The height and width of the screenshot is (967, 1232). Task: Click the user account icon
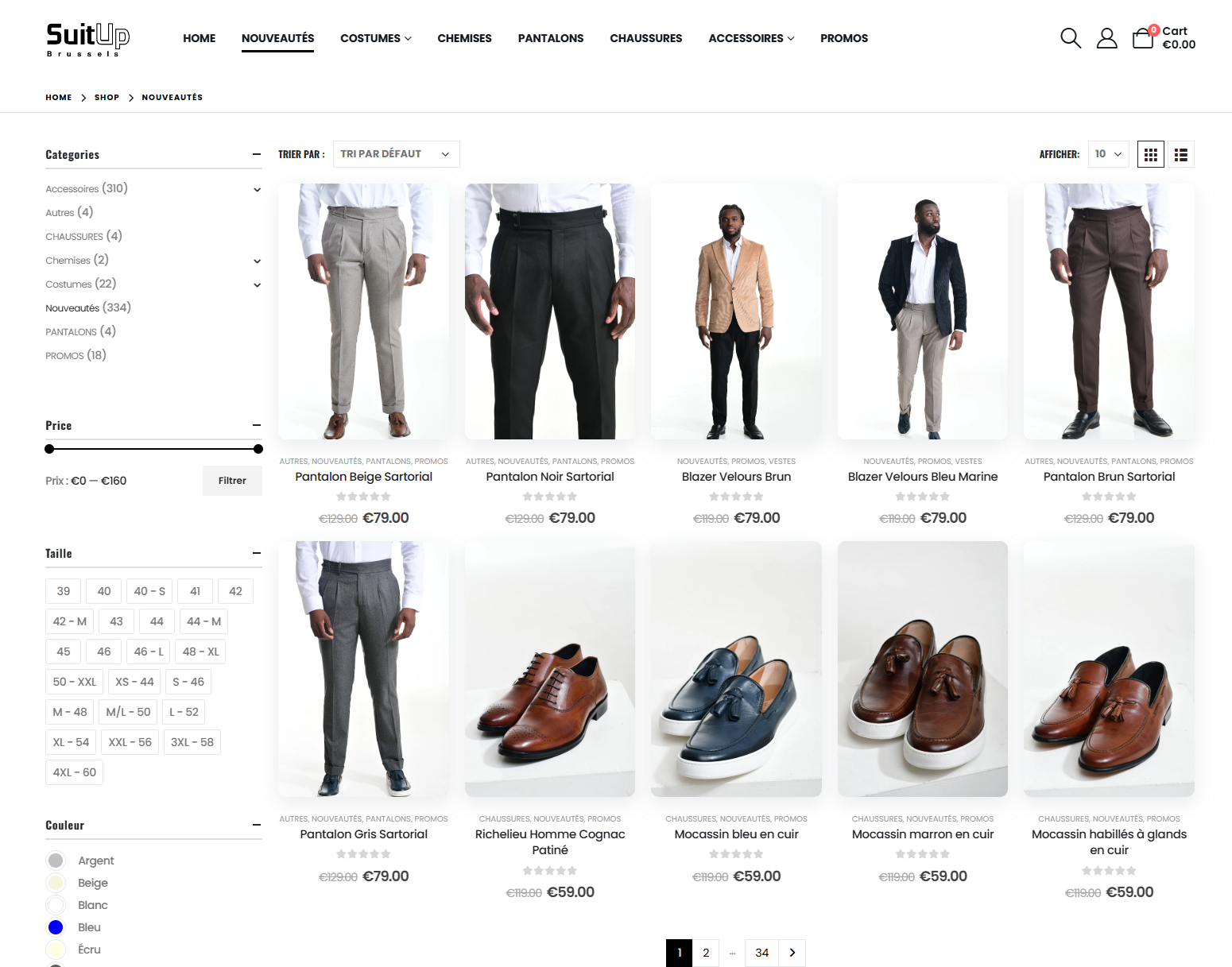pos(1106,38)
